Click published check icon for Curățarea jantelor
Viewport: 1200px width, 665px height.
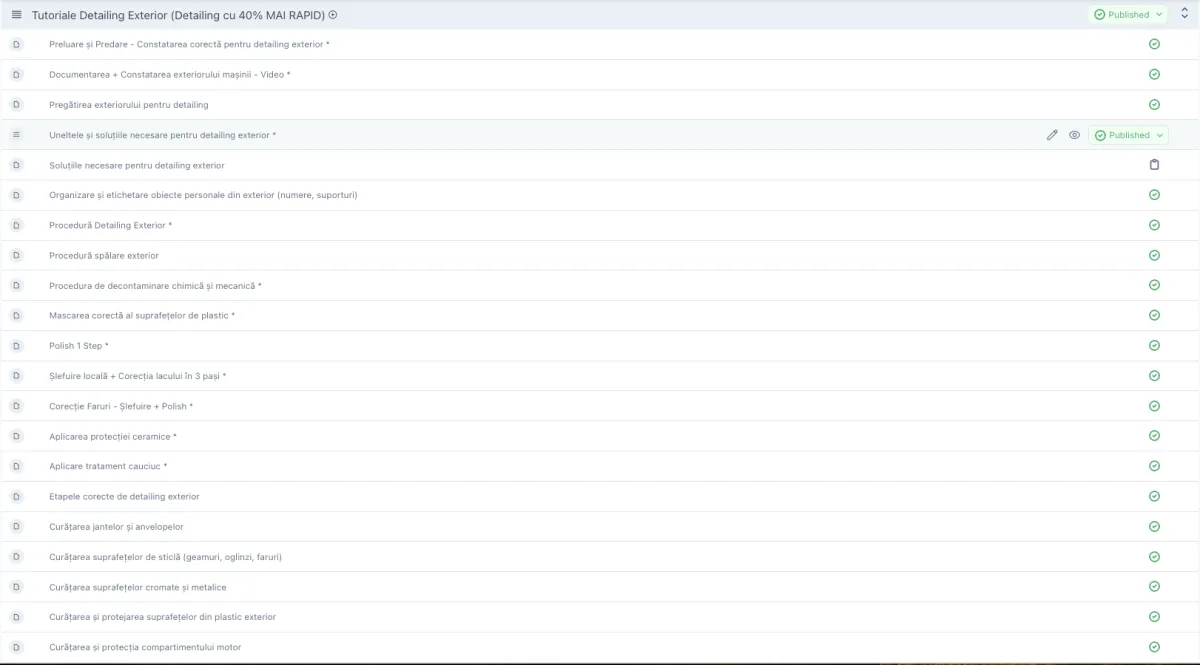pyautogui.click(x=1154, y=526)
